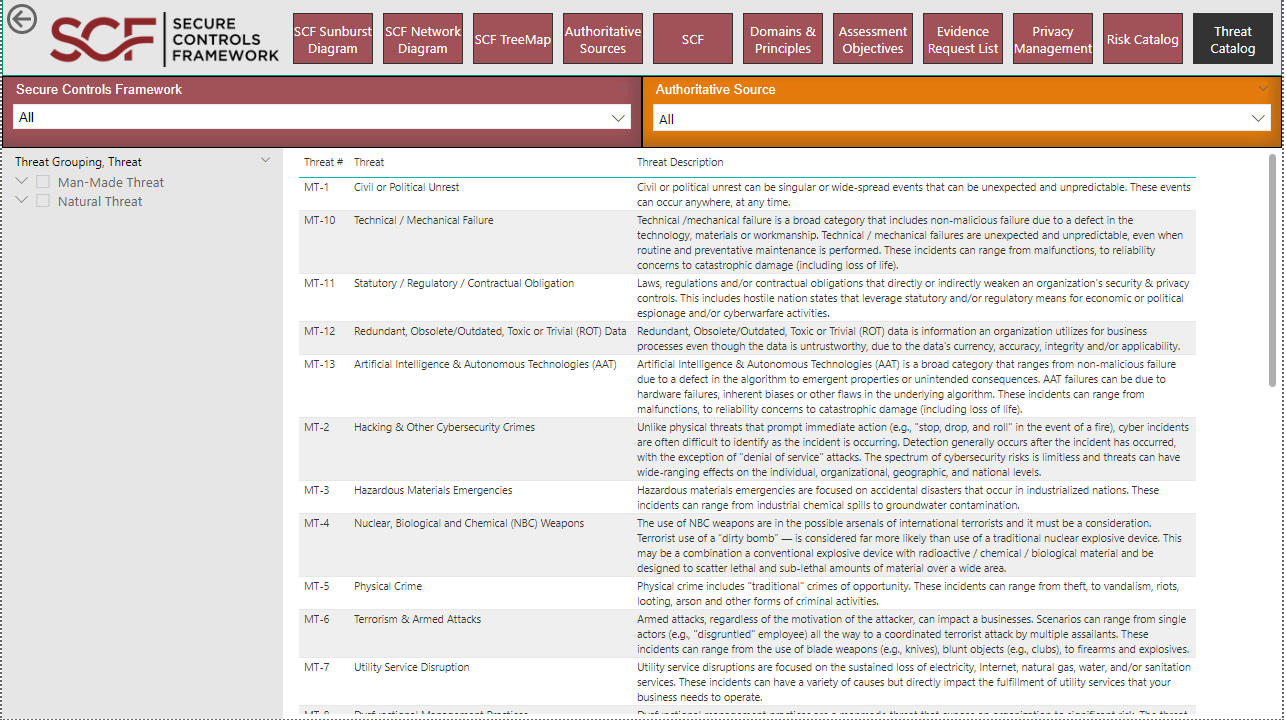Open the SCF TreeMap view
The width and height of the screenshot is (1286, 720).
[512, 38]
